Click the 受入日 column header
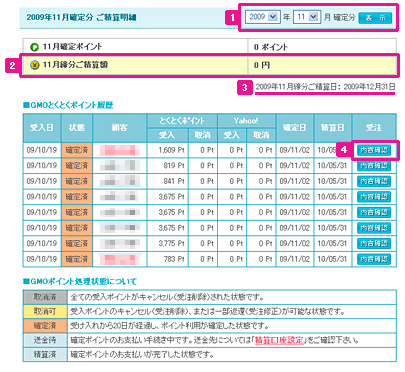The width and height of the screenshot is (405, 372). [42, 128]
